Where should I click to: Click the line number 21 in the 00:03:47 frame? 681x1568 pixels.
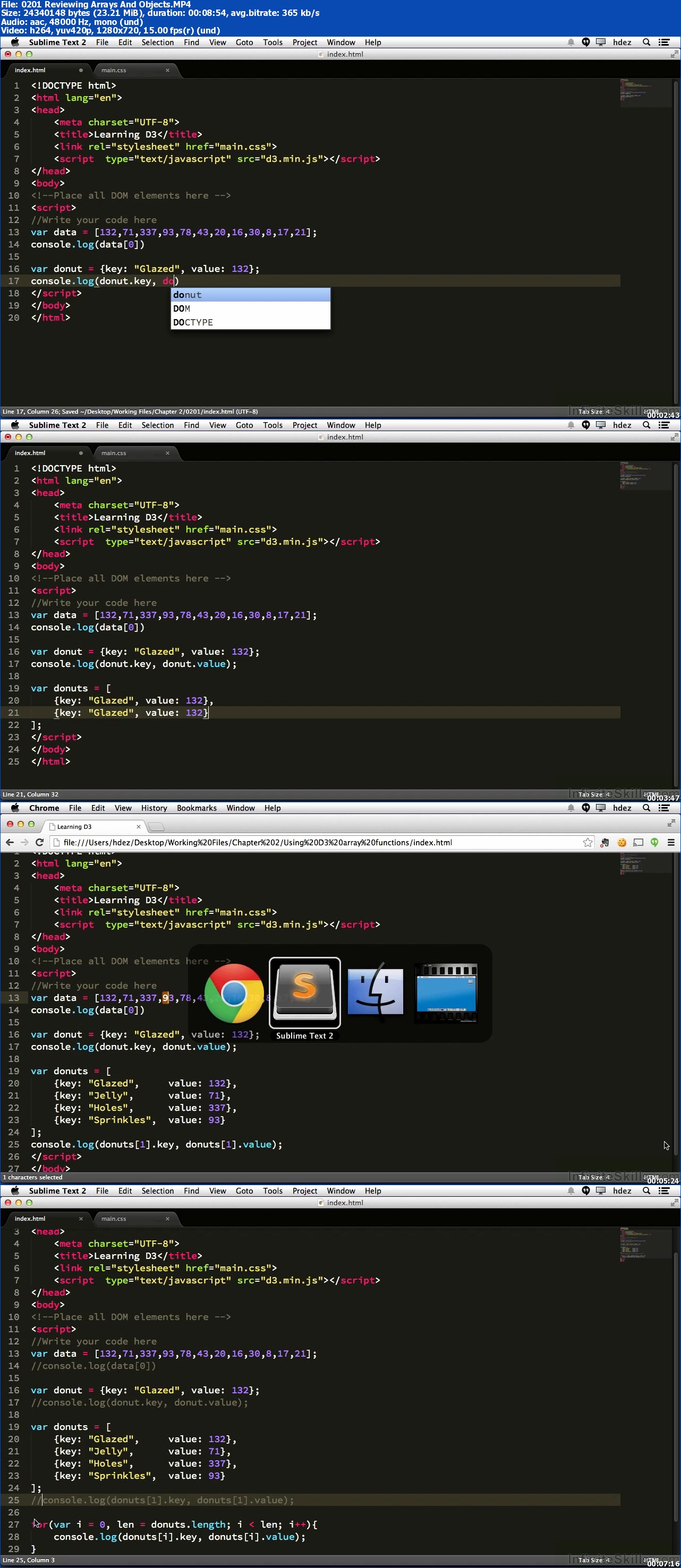pos(13,712)
